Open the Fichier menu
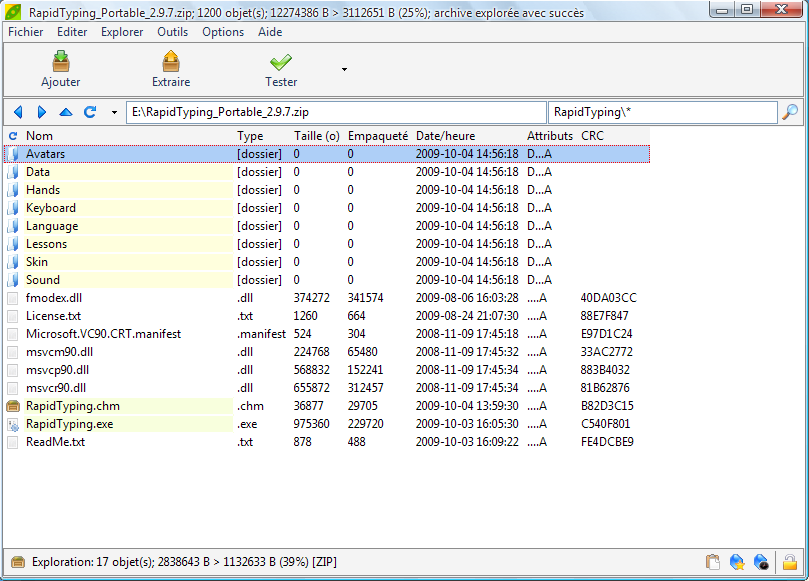Image resolution: width=809 pixels, height=581 pixels. pos(26,32)
